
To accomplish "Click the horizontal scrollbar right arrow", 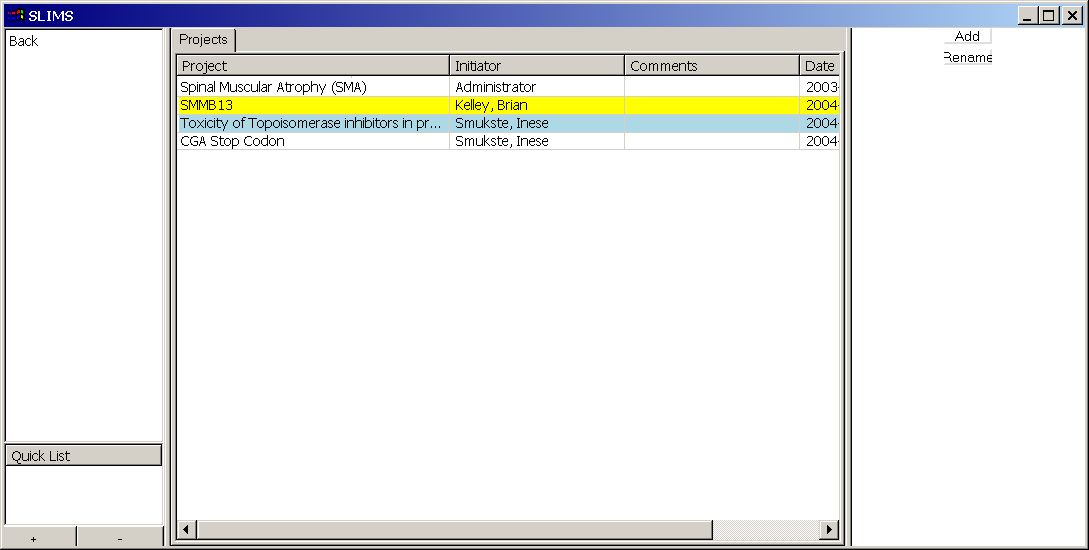I will (828, 529).
